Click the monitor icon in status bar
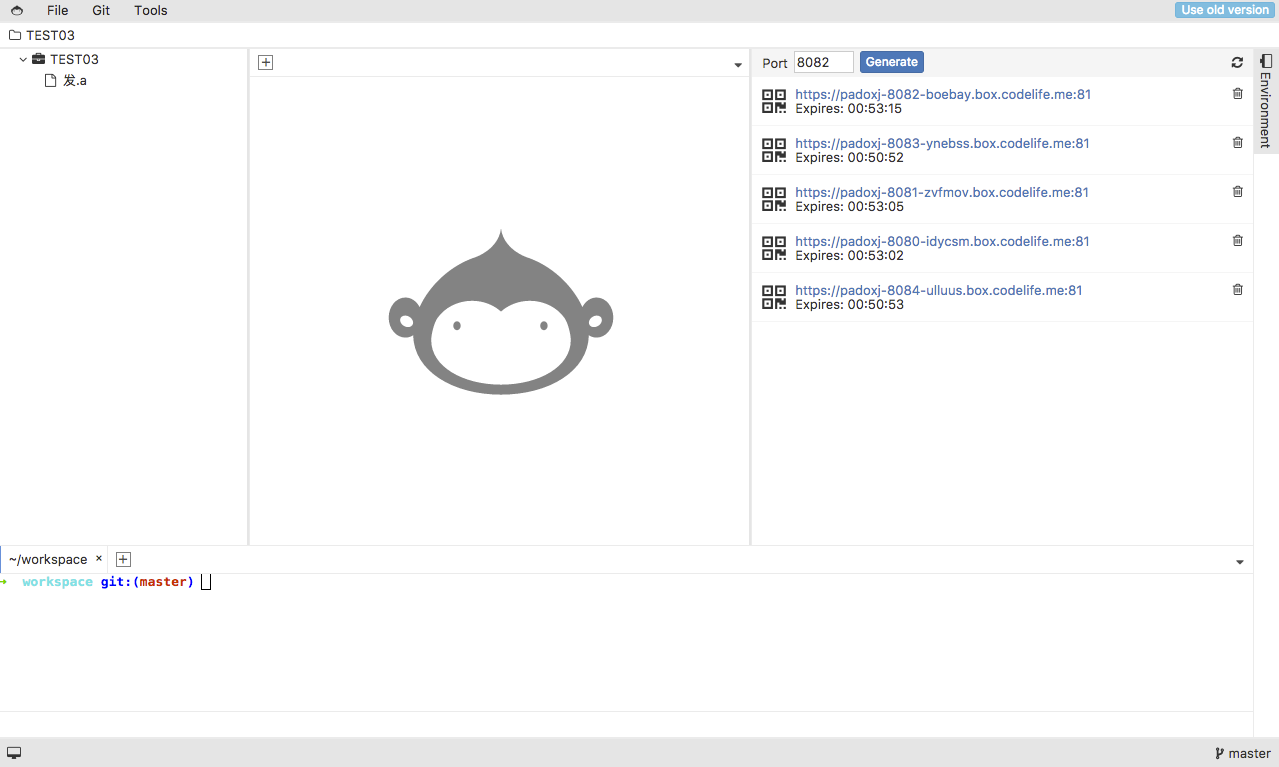The image size is (1279, 767). [14, 753]
